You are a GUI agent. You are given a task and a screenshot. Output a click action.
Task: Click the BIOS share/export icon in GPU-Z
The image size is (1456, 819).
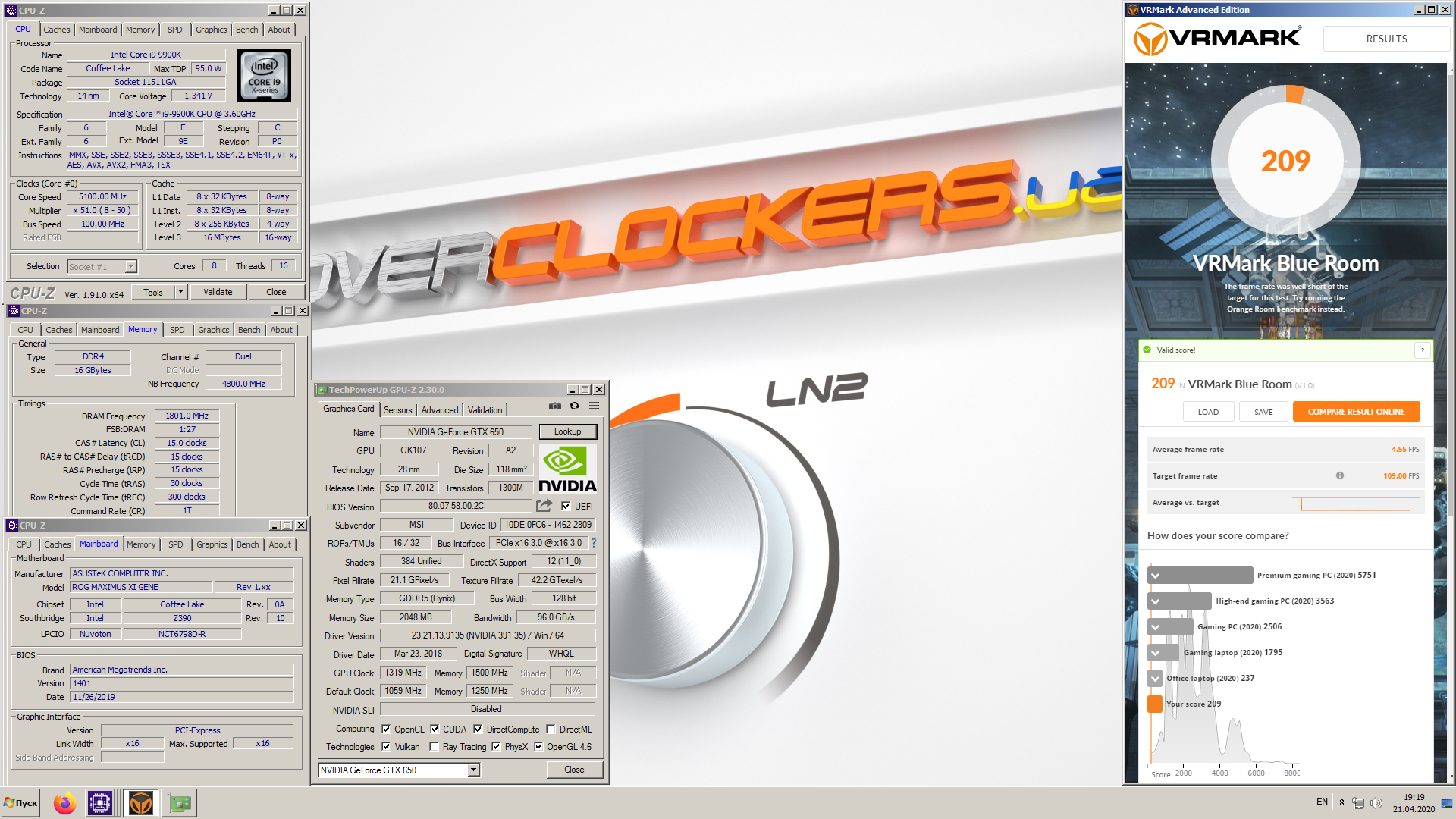(544, 506)
